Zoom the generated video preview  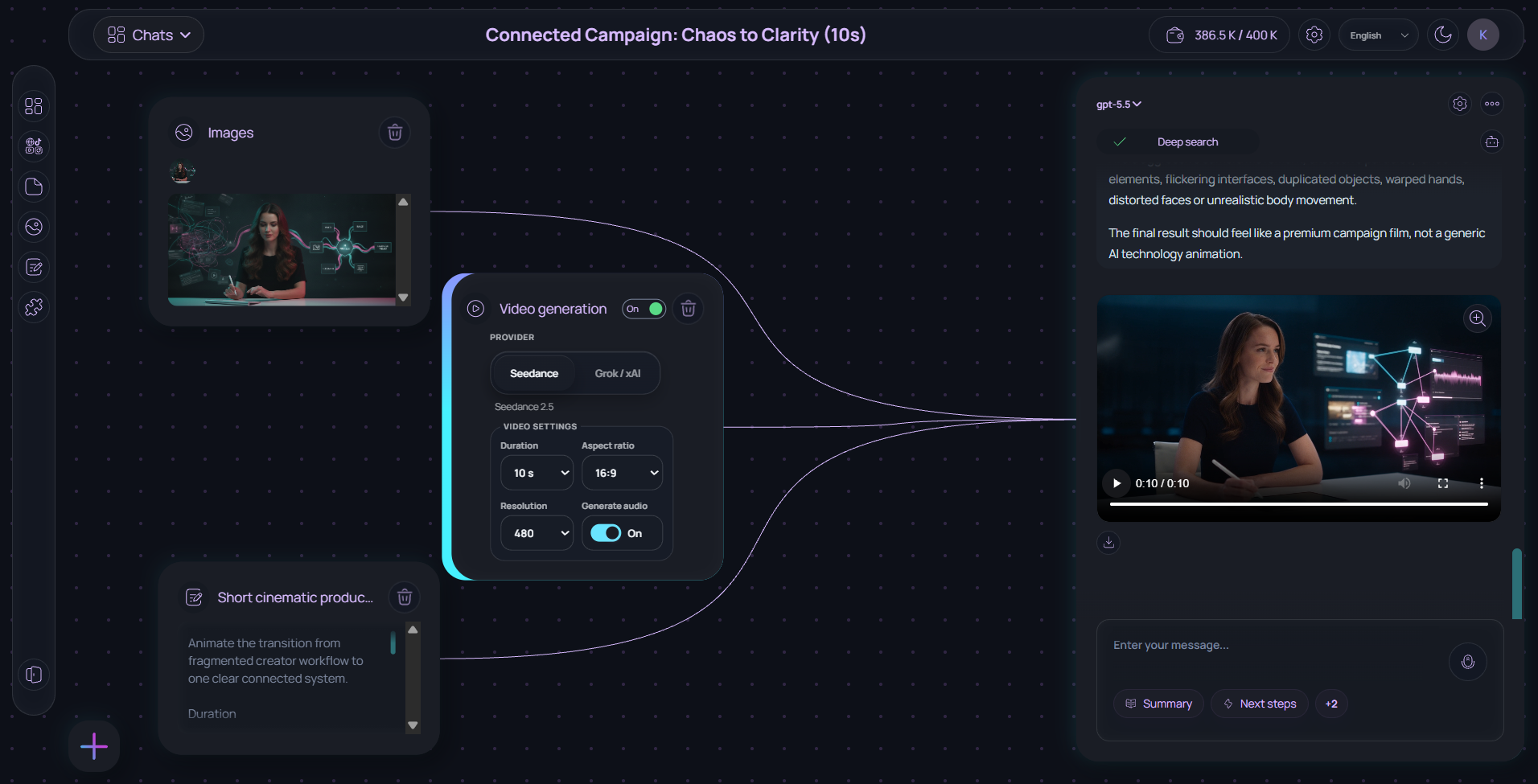pyautogui.click(x=1478, y=318)
